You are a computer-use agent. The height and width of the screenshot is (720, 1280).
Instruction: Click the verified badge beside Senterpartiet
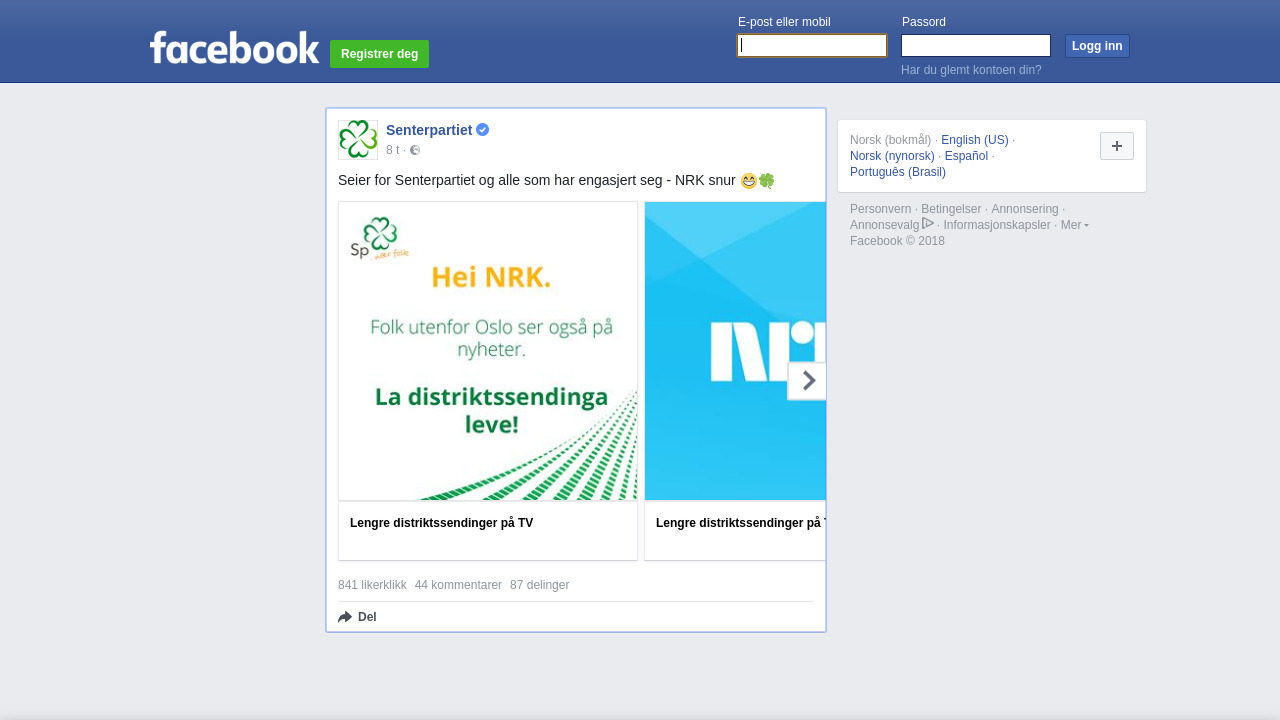pyautogui.click(x=482, y=130)
